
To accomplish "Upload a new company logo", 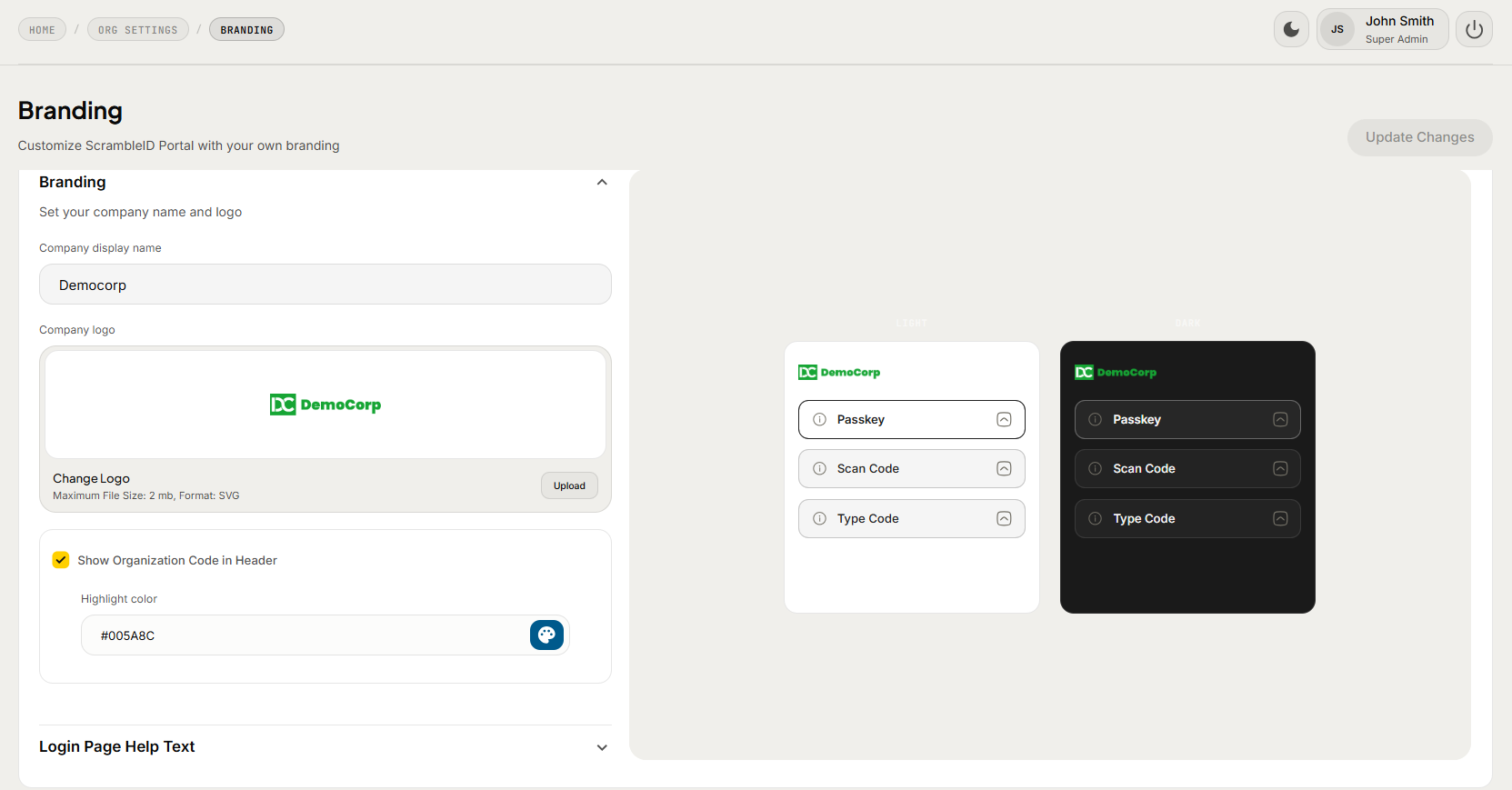I will point(569,485).
